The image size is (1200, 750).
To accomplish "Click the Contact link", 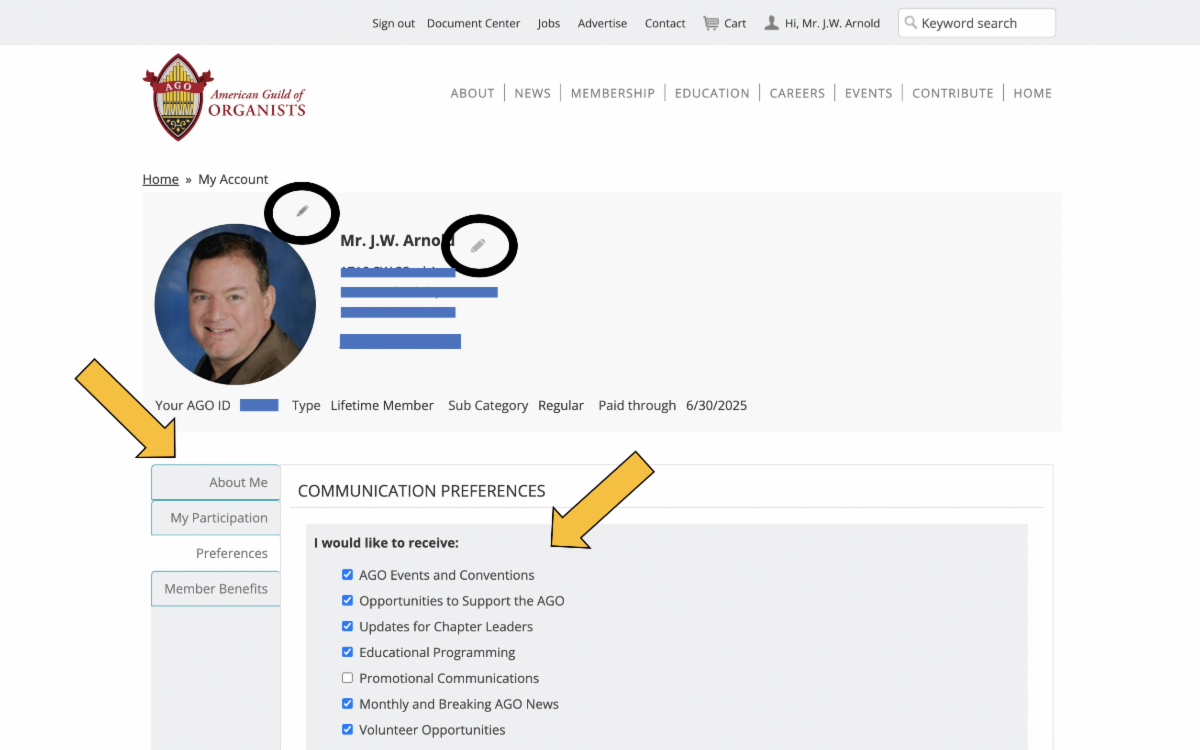I will tap(665, 23).
